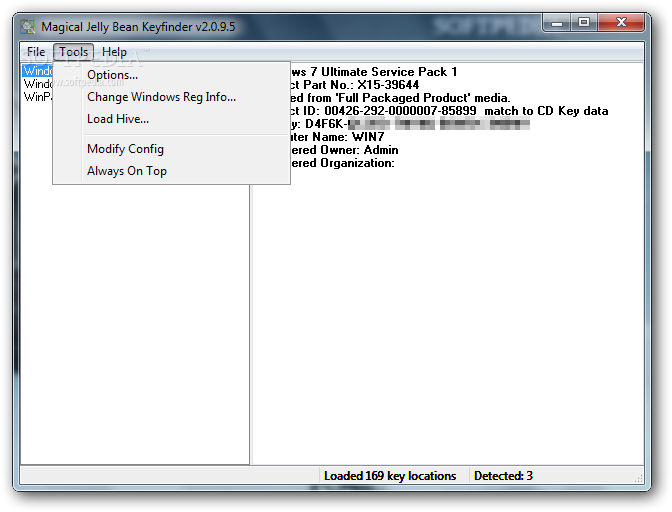672x512 pixels.
Task: Click 'Detected: 3' status entry
Action: [503, 476]
